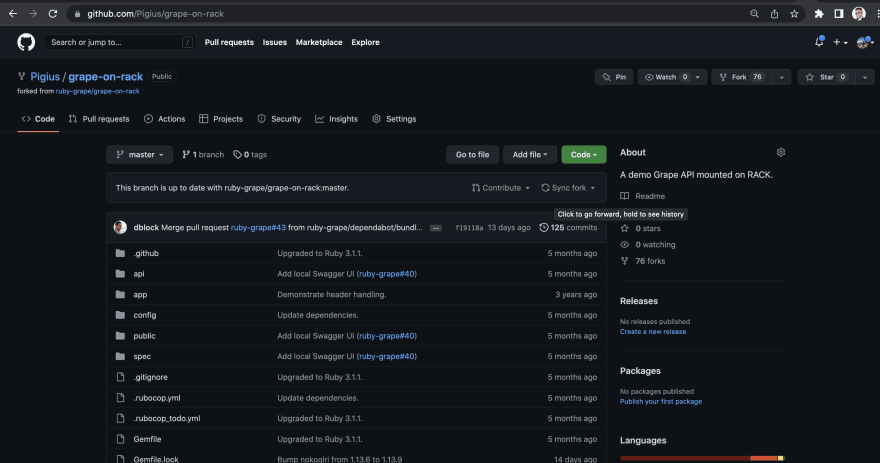The height and width of the screenshot is (463, 880).
Task: Click Chrome profile avatar
Action: [859, 13]
